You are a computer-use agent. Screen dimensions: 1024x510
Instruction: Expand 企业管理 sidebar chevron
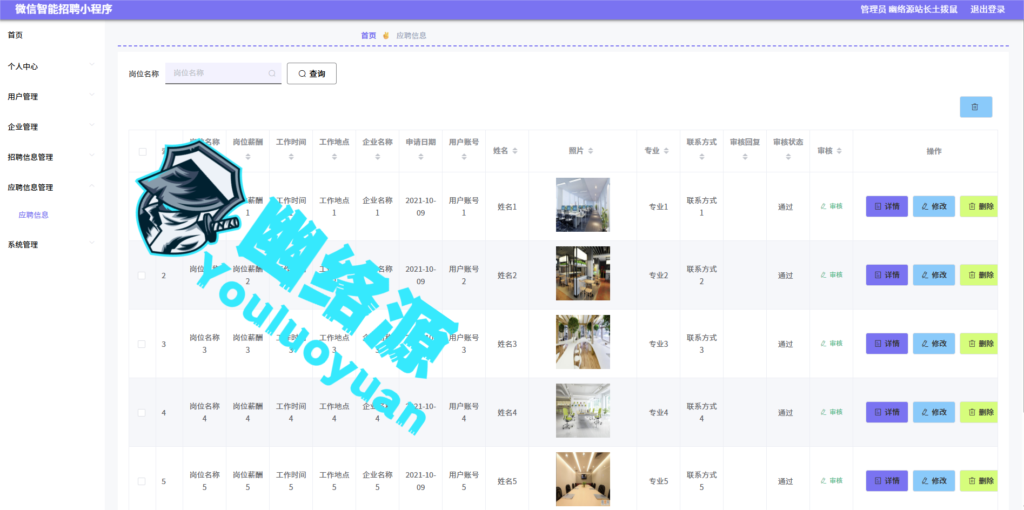(x=91, y=125)
